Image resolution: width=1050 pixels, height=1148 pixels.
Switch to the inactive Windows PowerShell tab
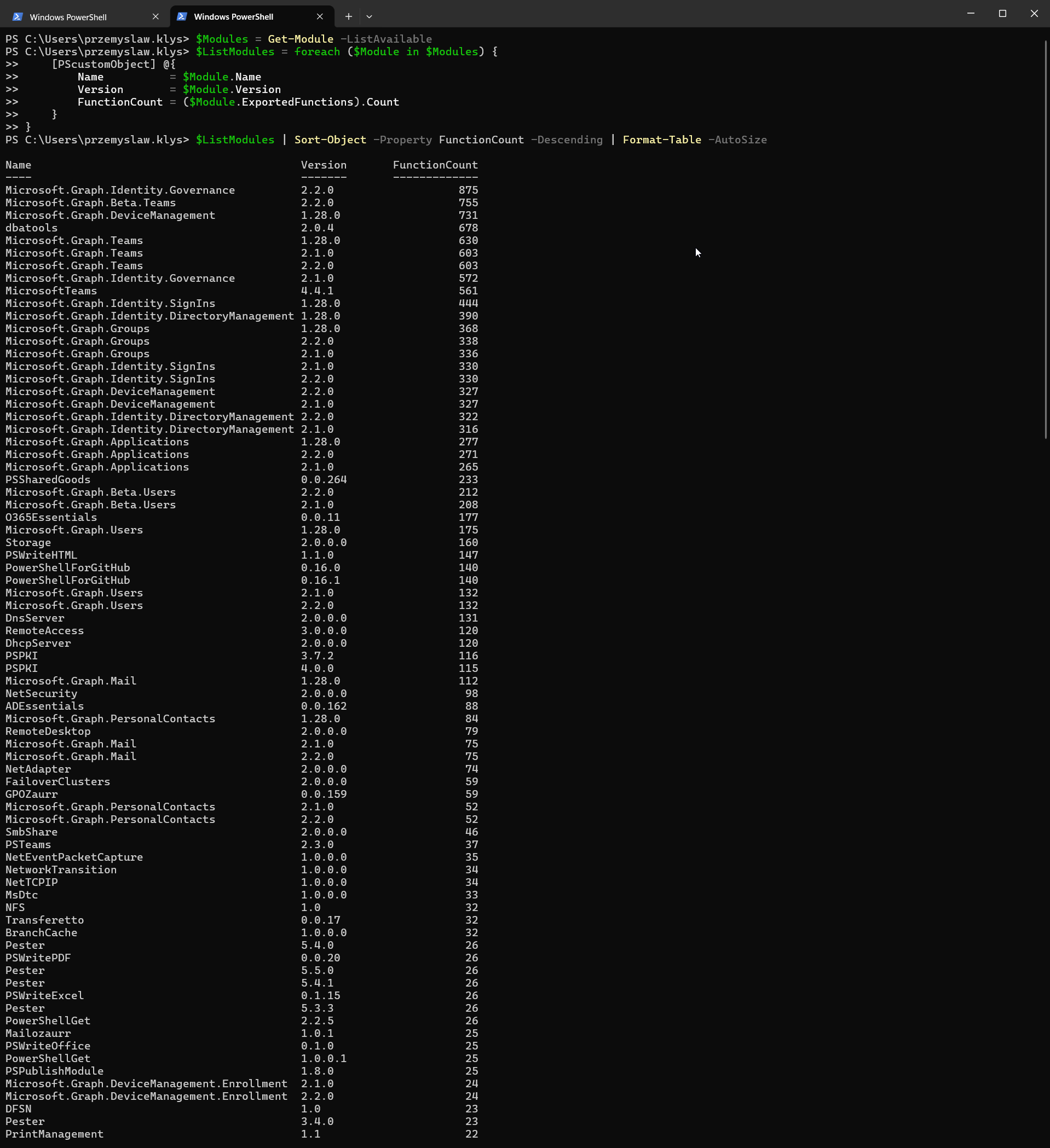tap(68, 17)
